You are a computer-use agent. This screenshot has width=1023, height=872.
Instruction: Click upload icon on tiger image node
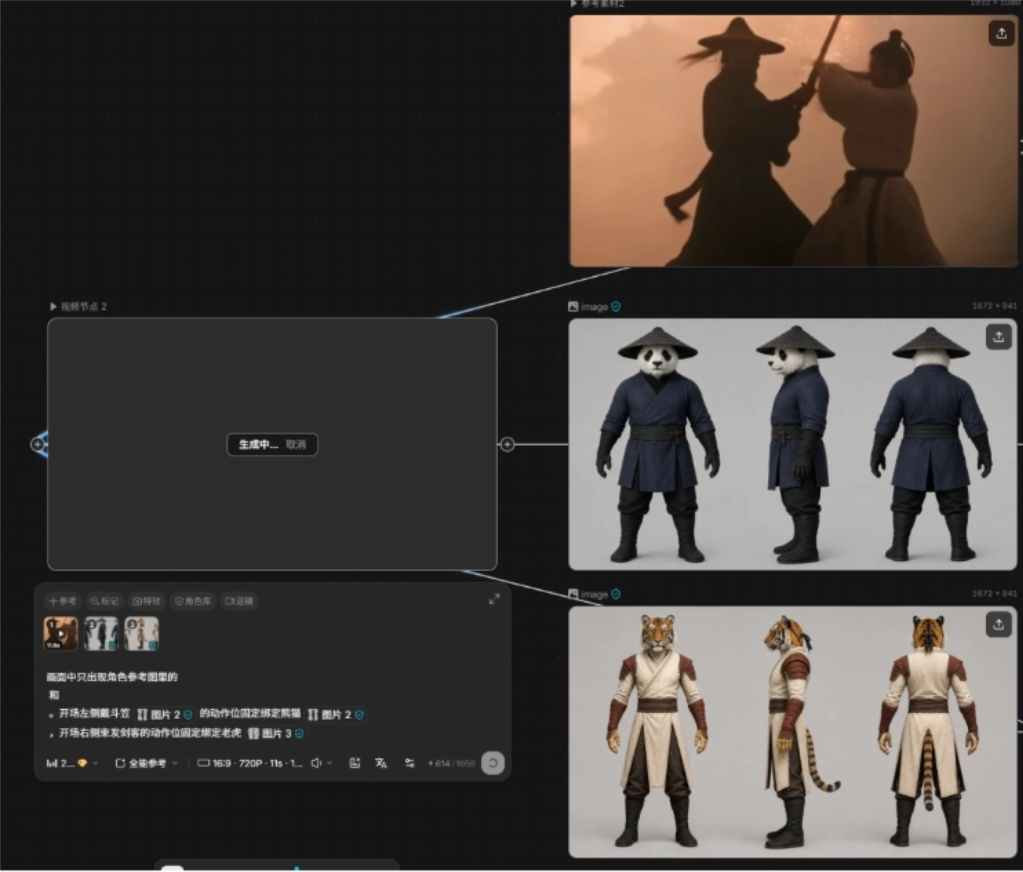[998, 625]
